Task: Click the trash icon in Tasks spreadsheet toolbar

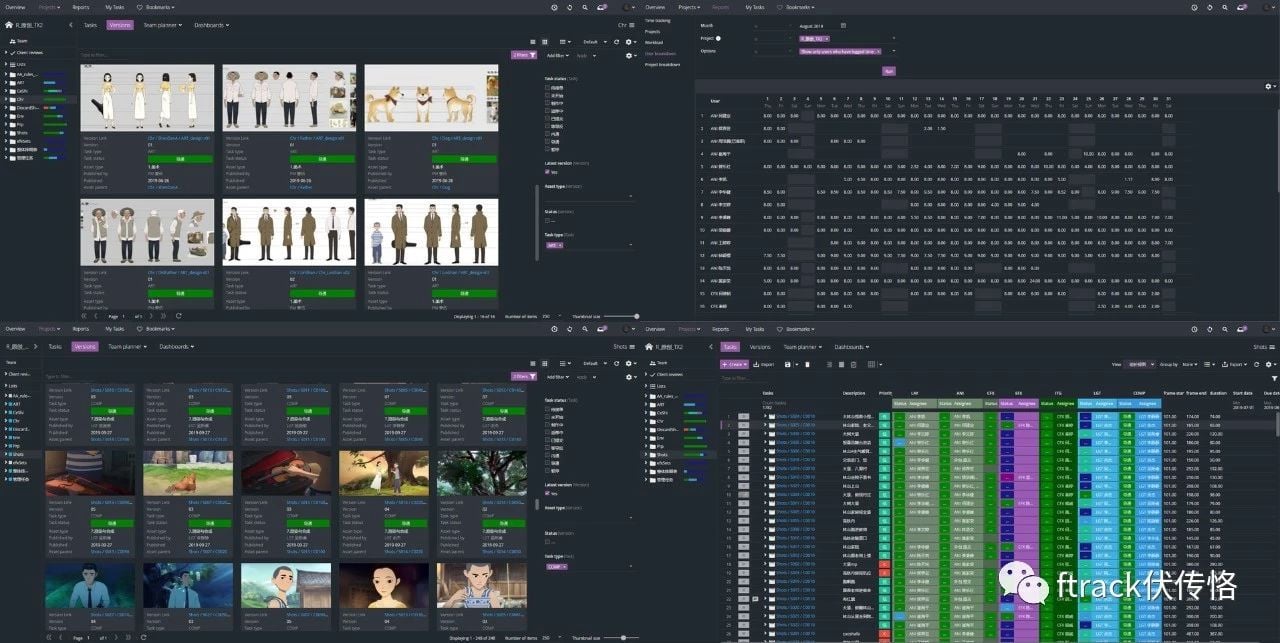Action: pos(807,364)
